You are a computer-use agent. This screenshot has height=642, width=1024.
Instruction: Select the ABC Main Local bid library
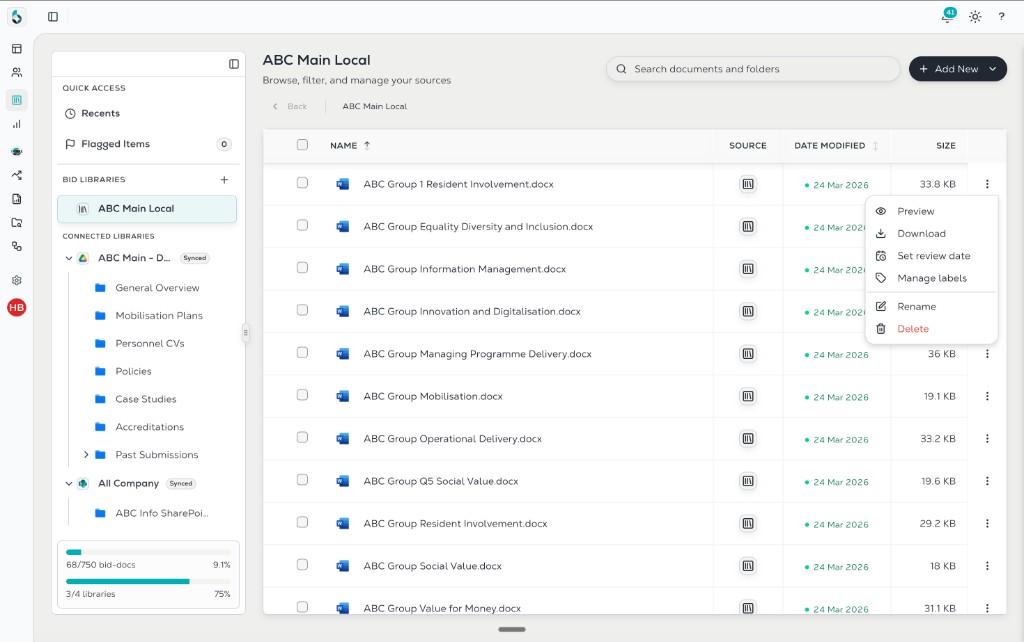click(x=147, y=209)
